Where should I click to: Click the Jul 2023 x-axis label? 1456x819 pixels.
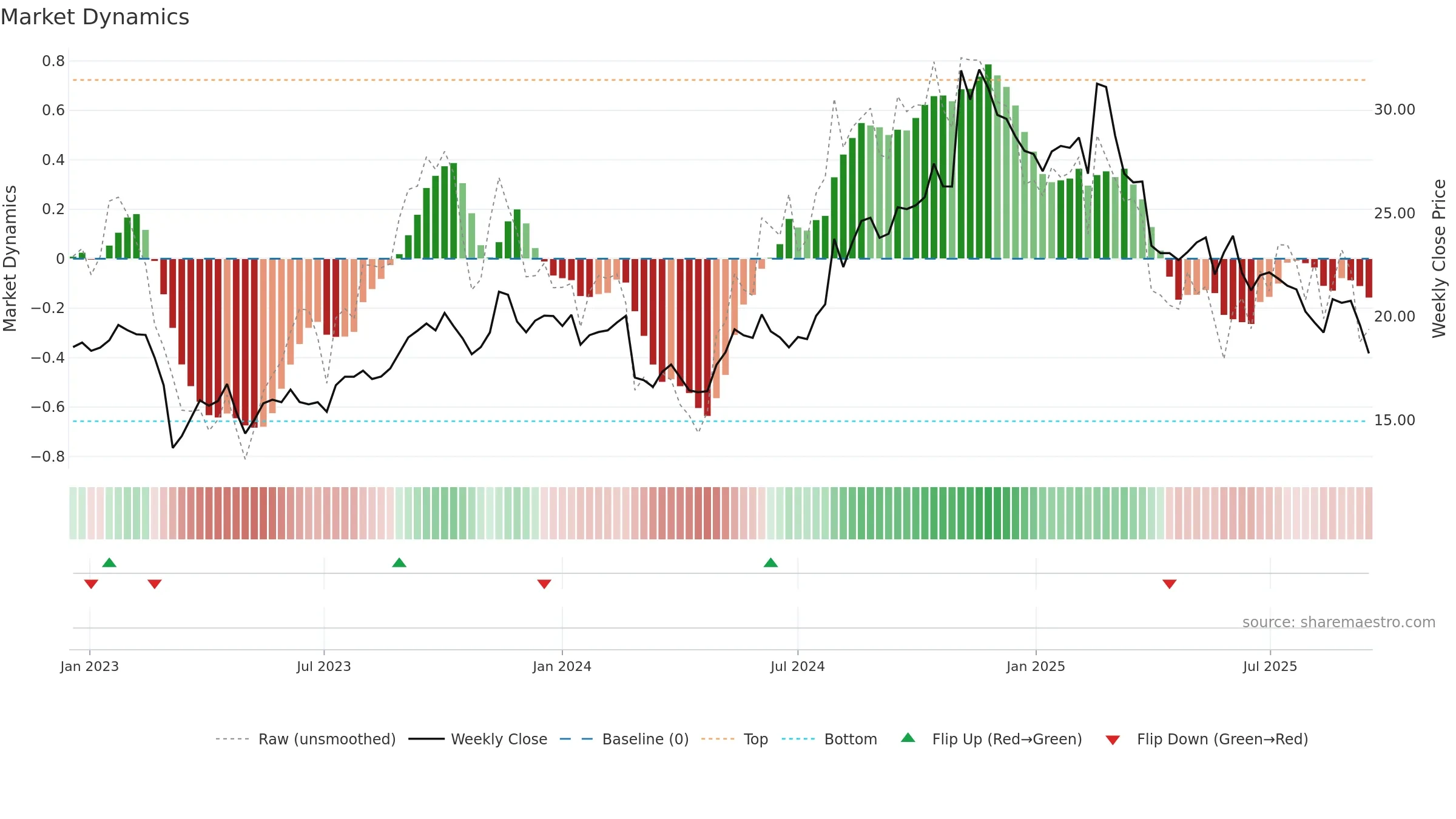(324, 666)
